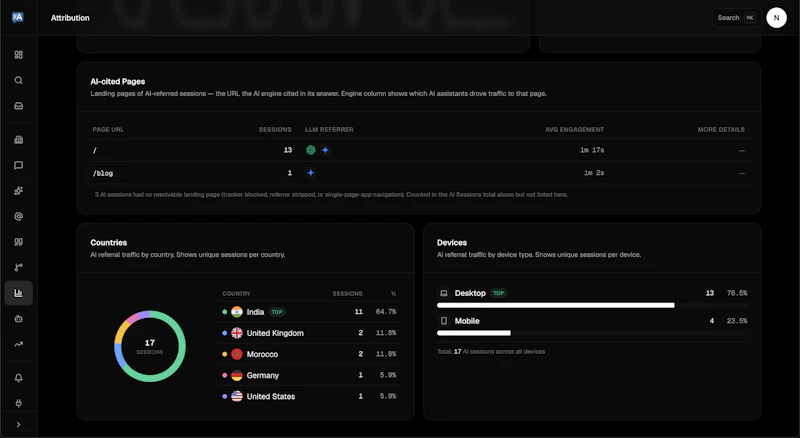Viewport: 800px width, 438px height.
Task: Click the Morocco flag icon
Action: [237, 354]
